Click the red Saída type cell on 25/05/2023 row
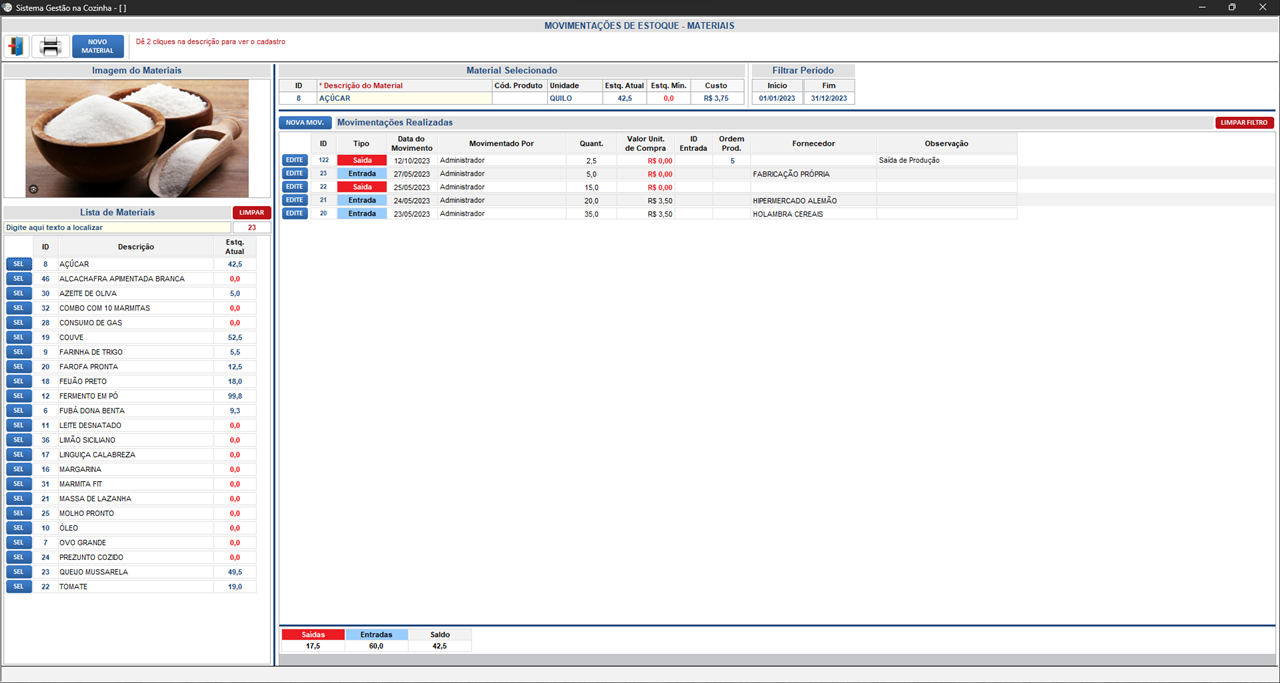Screen dimensions: 1280x683 tap(361, 187)
